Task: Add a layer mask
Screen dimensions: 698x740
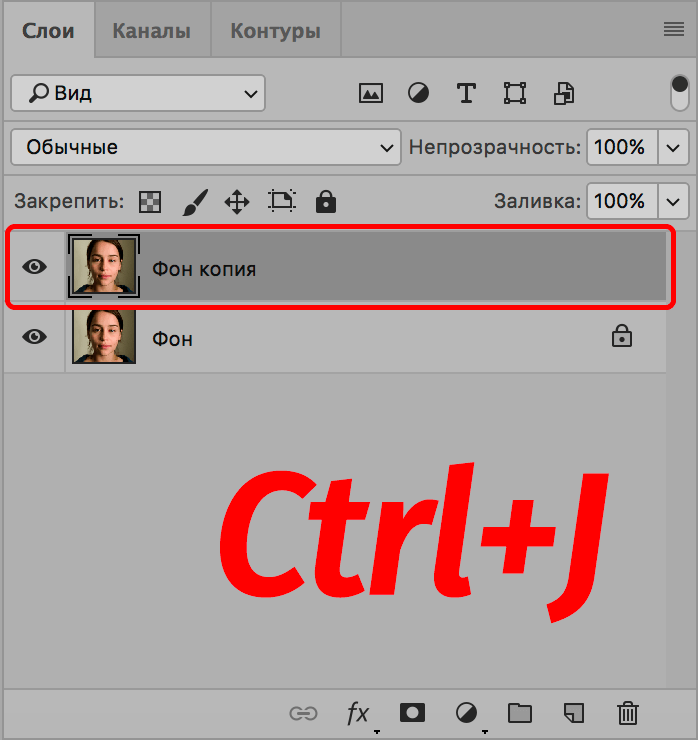Action: click(x=412, y=713)
